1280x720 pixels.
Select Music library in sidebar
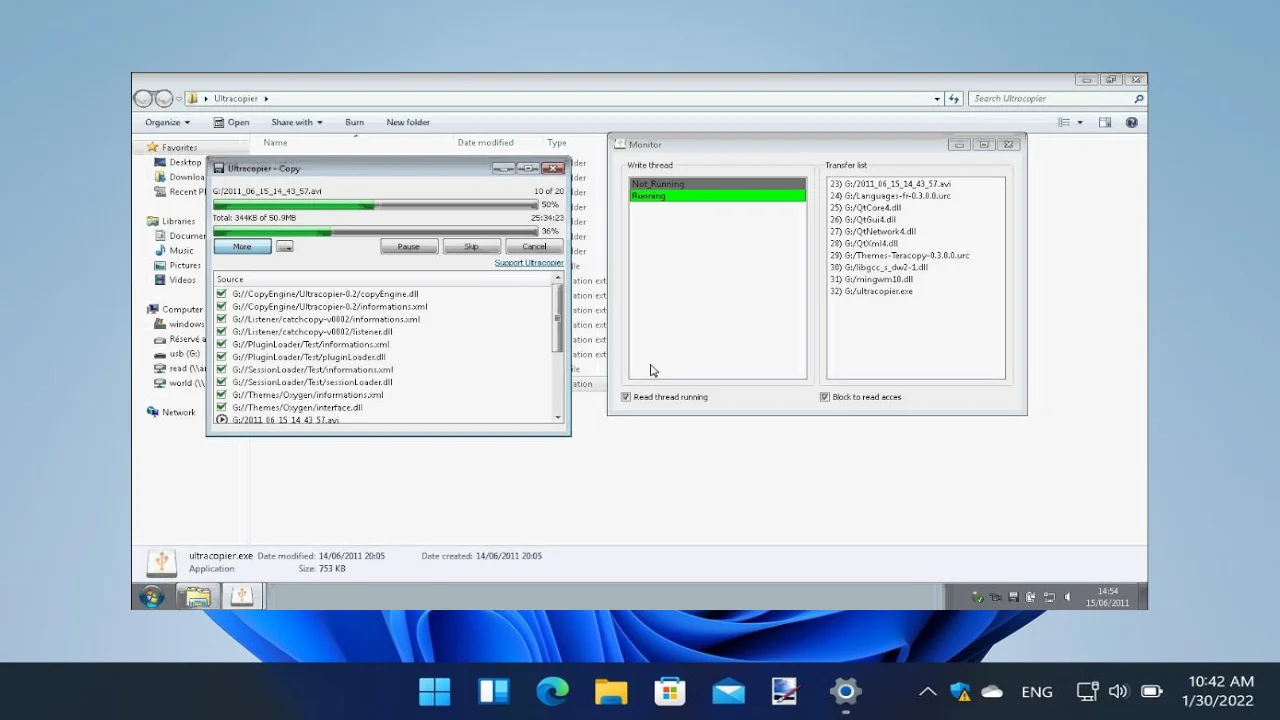[x=181, y=251]
